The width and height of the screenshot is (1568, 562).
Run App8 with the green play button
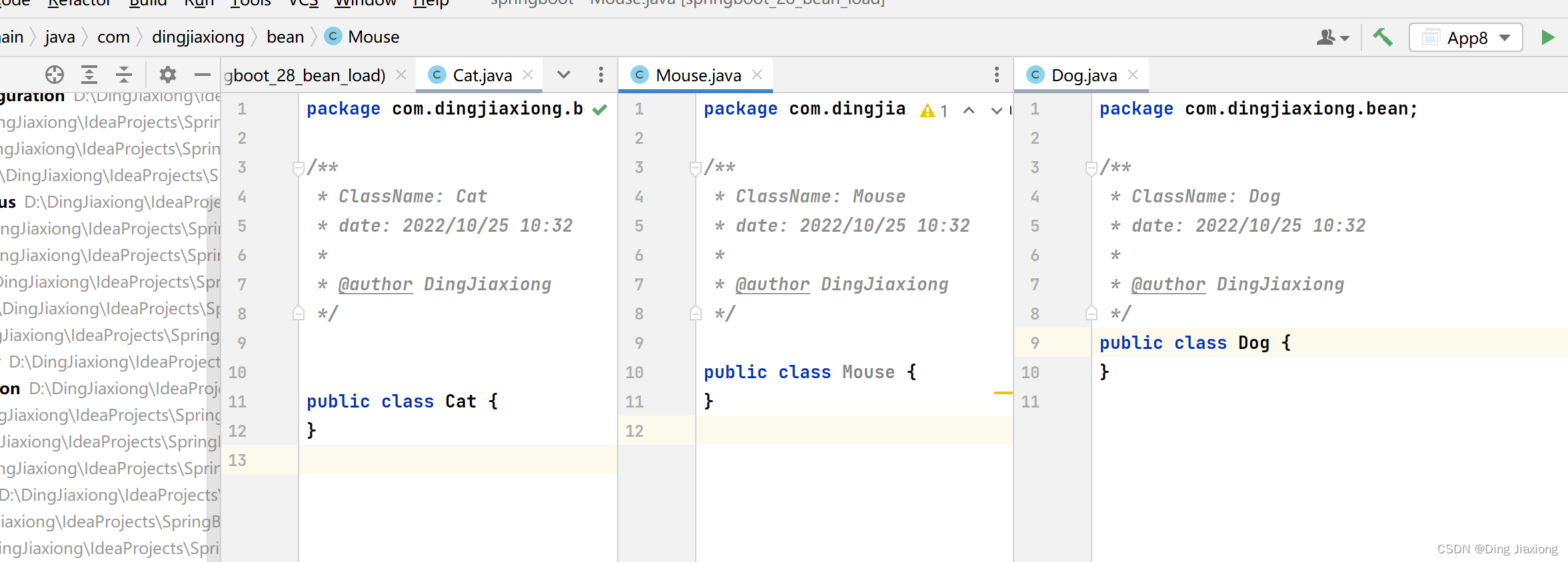coord(1547,37)
